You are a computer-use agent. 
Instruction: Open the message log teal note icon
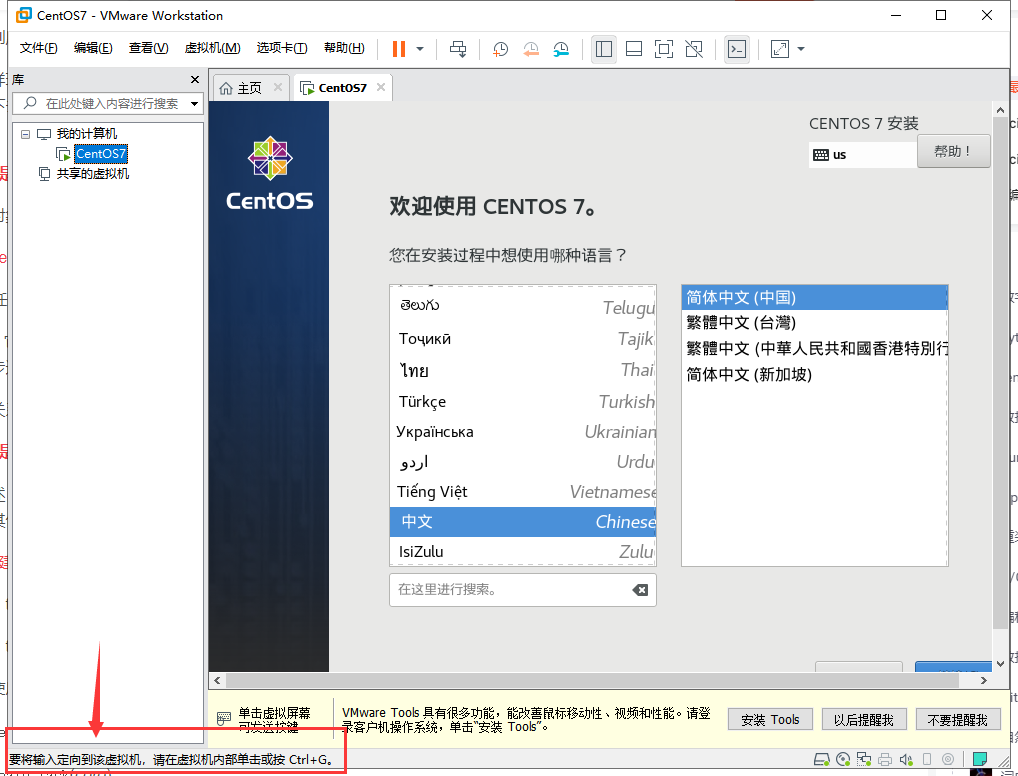click(980, 759)
